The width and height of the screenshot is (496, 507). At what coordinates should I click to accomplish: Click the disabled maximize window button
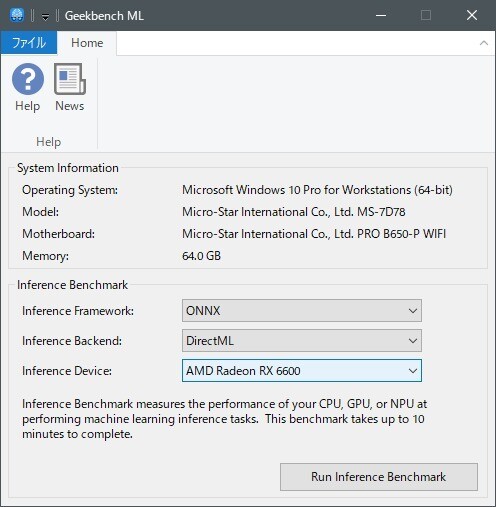pyautogui.click(x=426, y=15)
